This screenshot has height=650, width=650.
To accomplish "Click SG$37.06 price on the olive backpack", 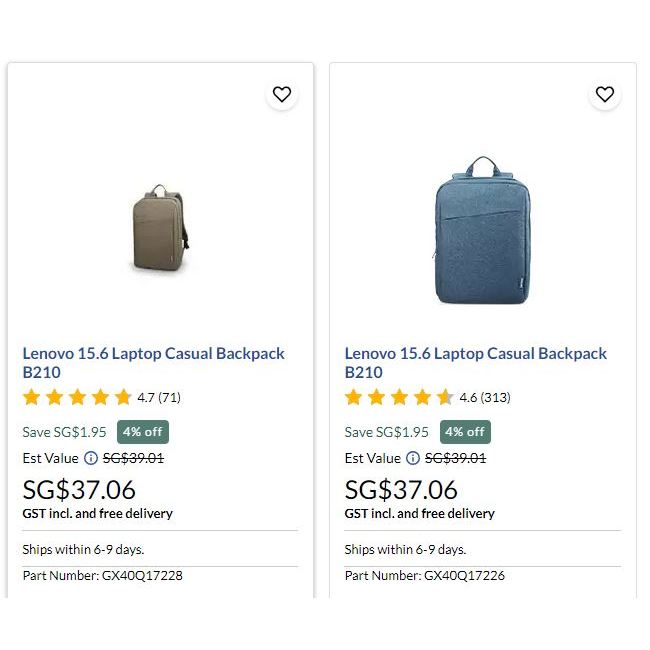I will (79, 489).
